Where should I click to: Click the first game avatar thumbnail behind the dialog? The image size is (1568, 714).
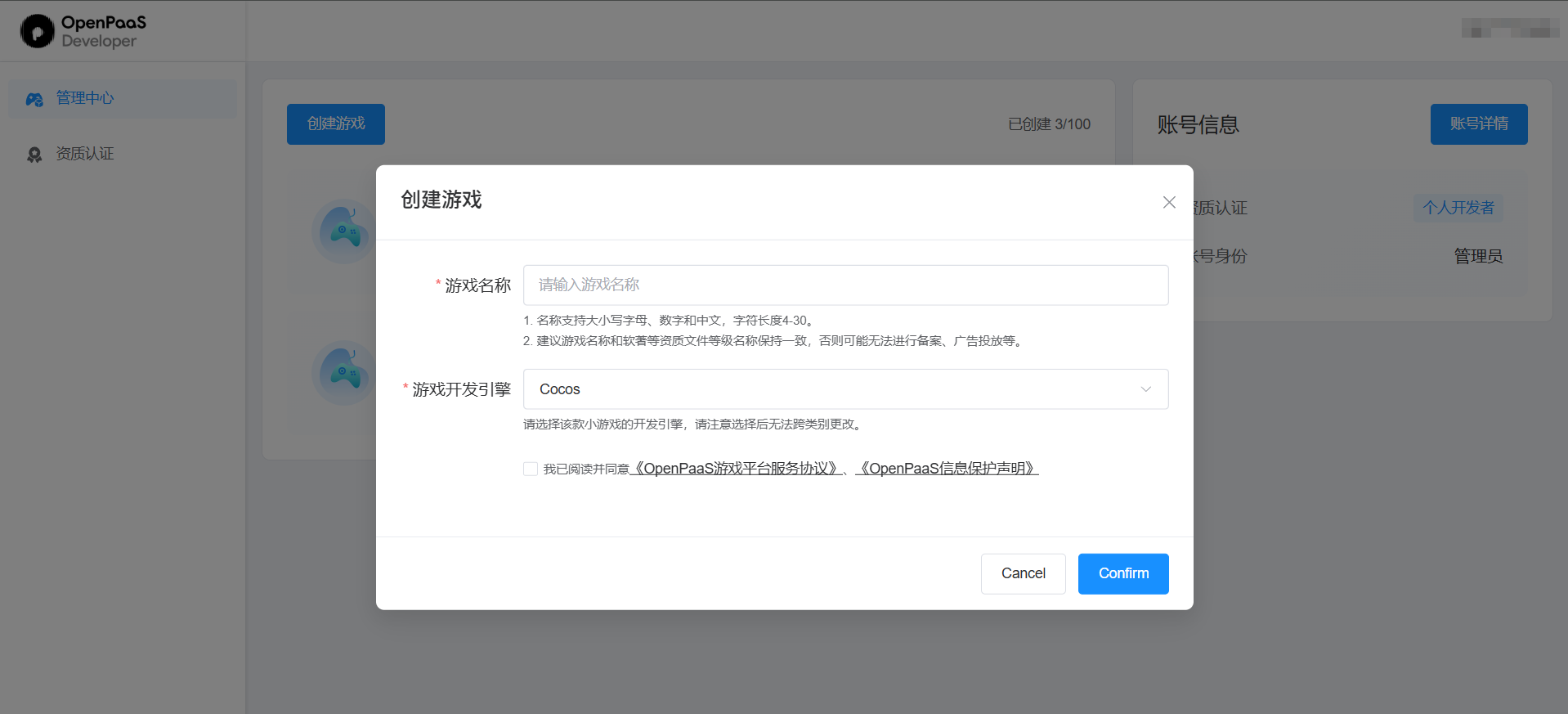344,231
